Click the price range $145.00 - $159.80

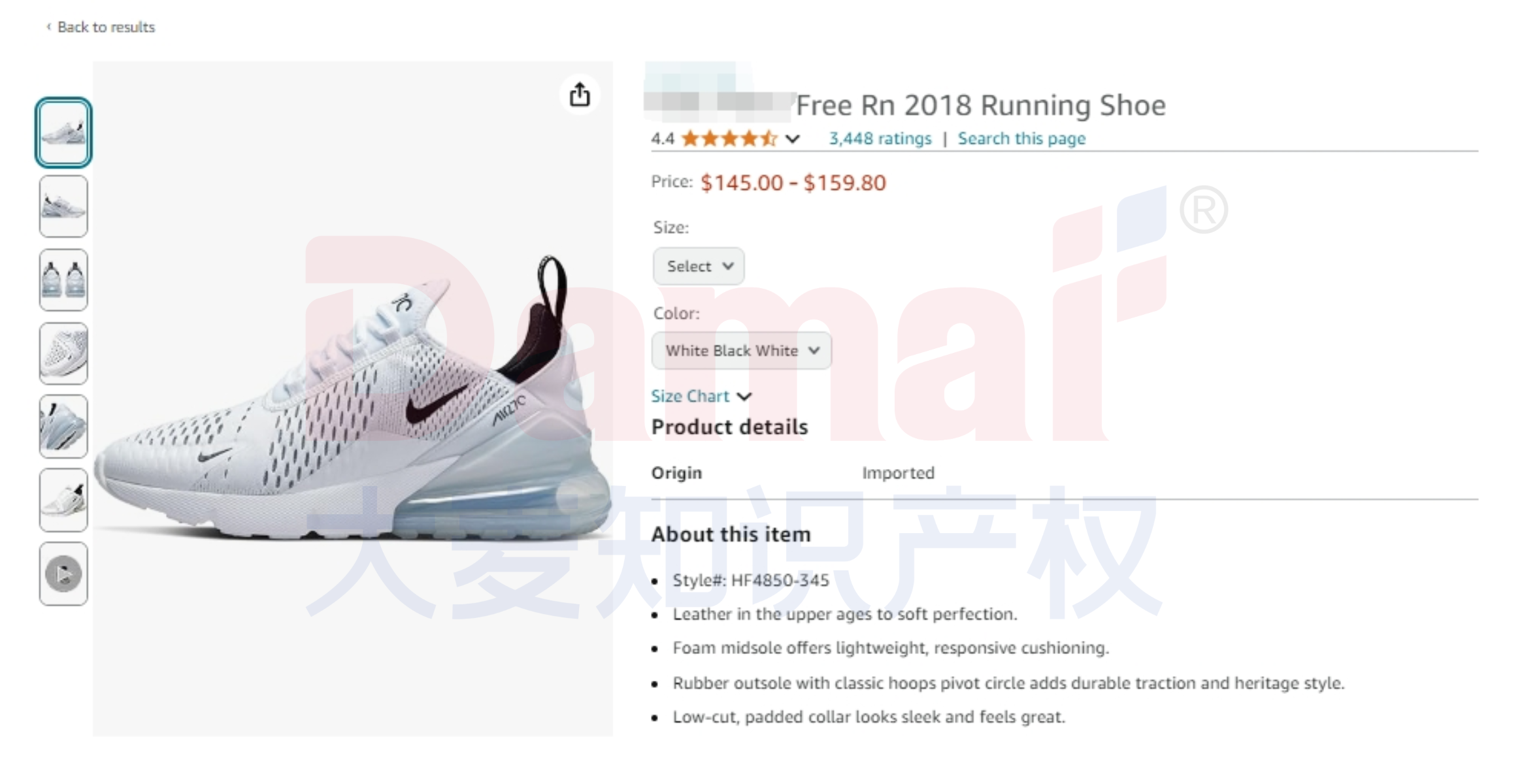click(793, 183)
